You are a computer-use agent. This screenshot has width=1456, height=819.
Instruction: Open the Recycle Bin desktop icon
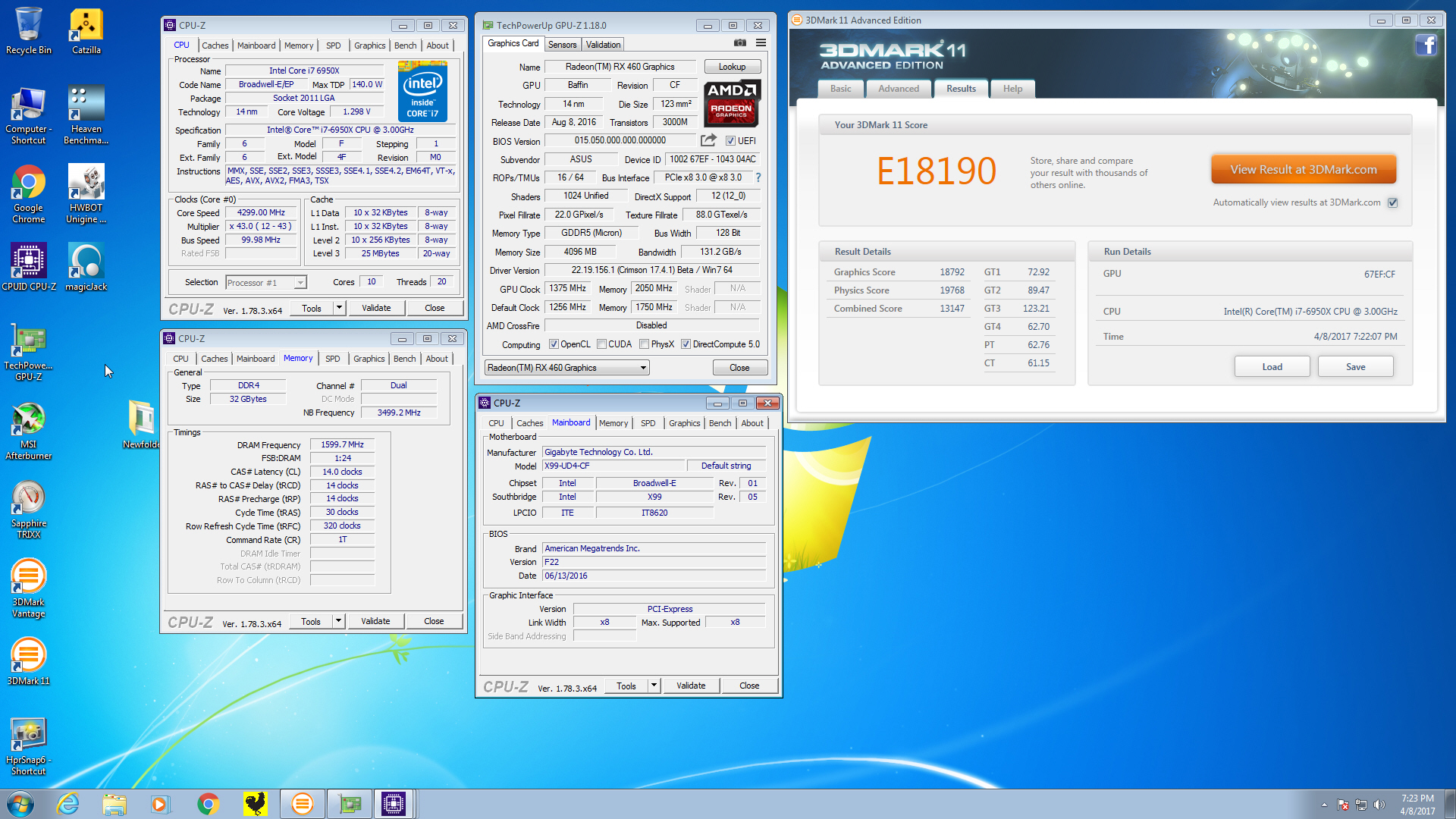pyautogui.click(x=29, y=30)
